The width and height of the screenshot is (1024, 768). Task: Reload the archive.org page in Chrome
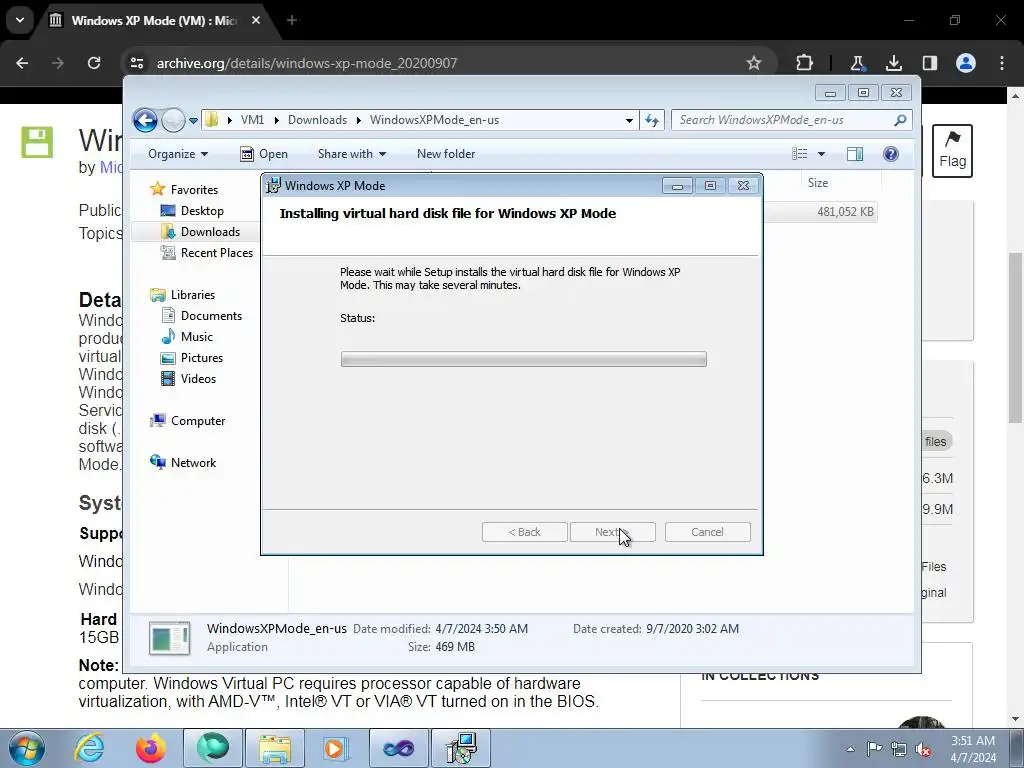point(94,63)
